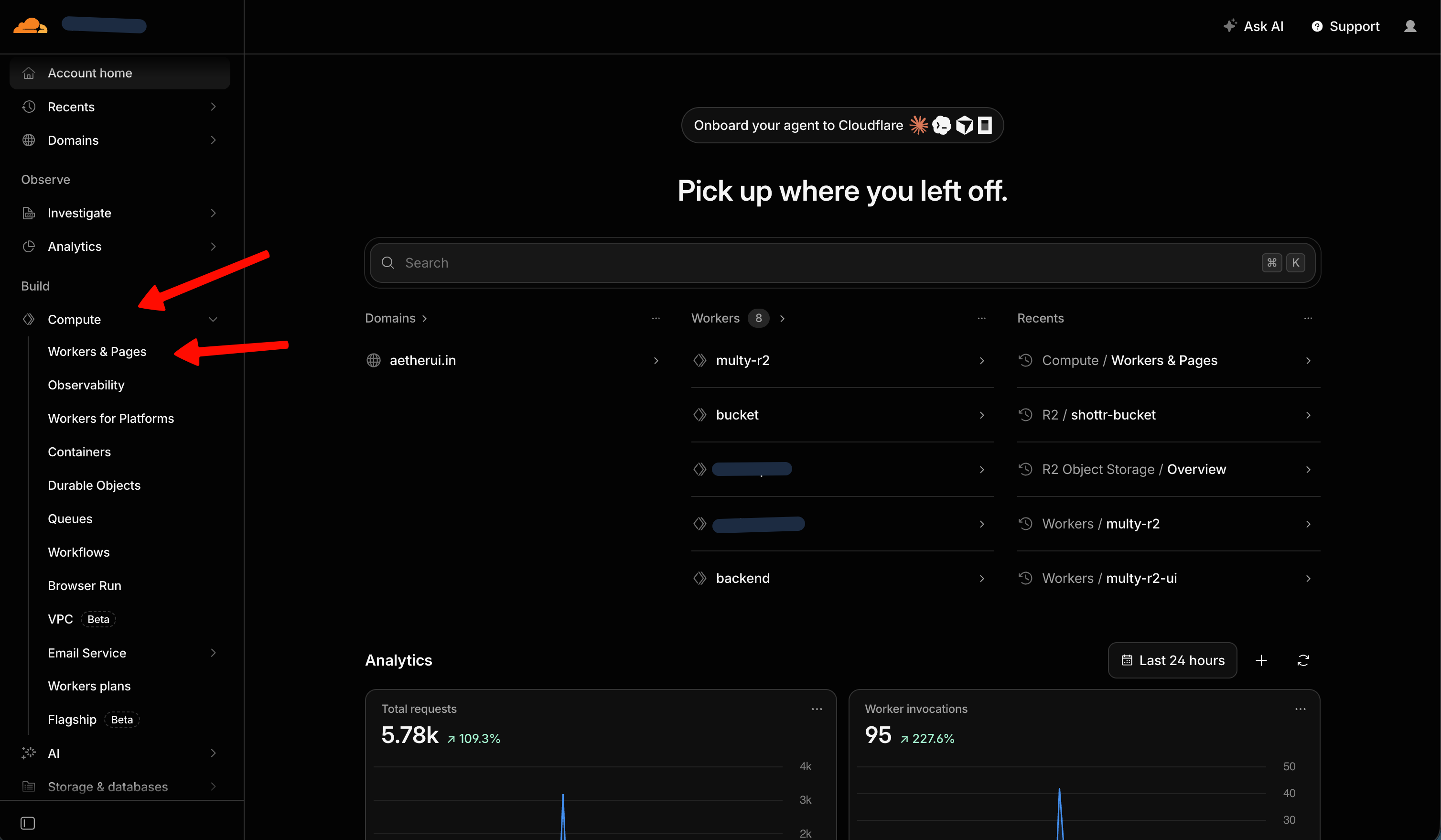1441x840 pixels.
Task: Open Queues in sidebar
Action: [x=70, y=518]
